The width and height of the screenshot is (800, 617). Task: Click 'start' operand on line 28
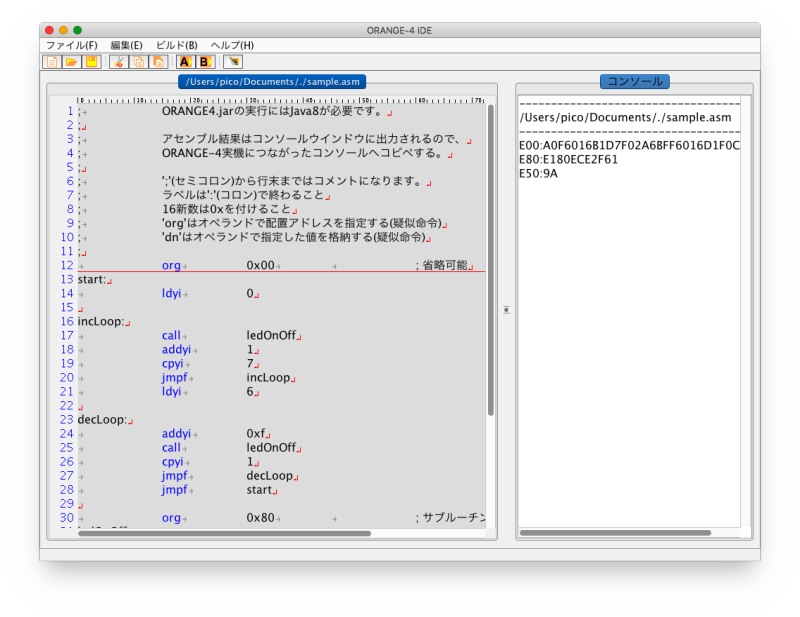pyautogui.click(x=259, y=490)
